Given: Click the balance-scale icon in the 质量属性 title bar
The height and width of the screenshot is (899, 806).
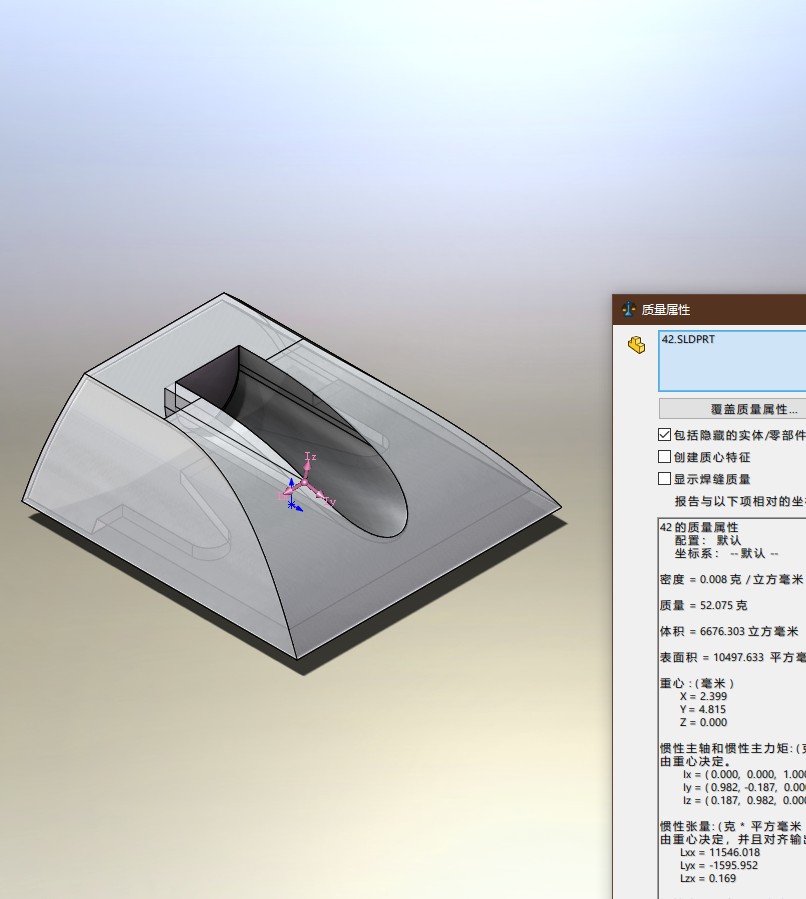Looking at the screenshot, I should coord(629,310).
